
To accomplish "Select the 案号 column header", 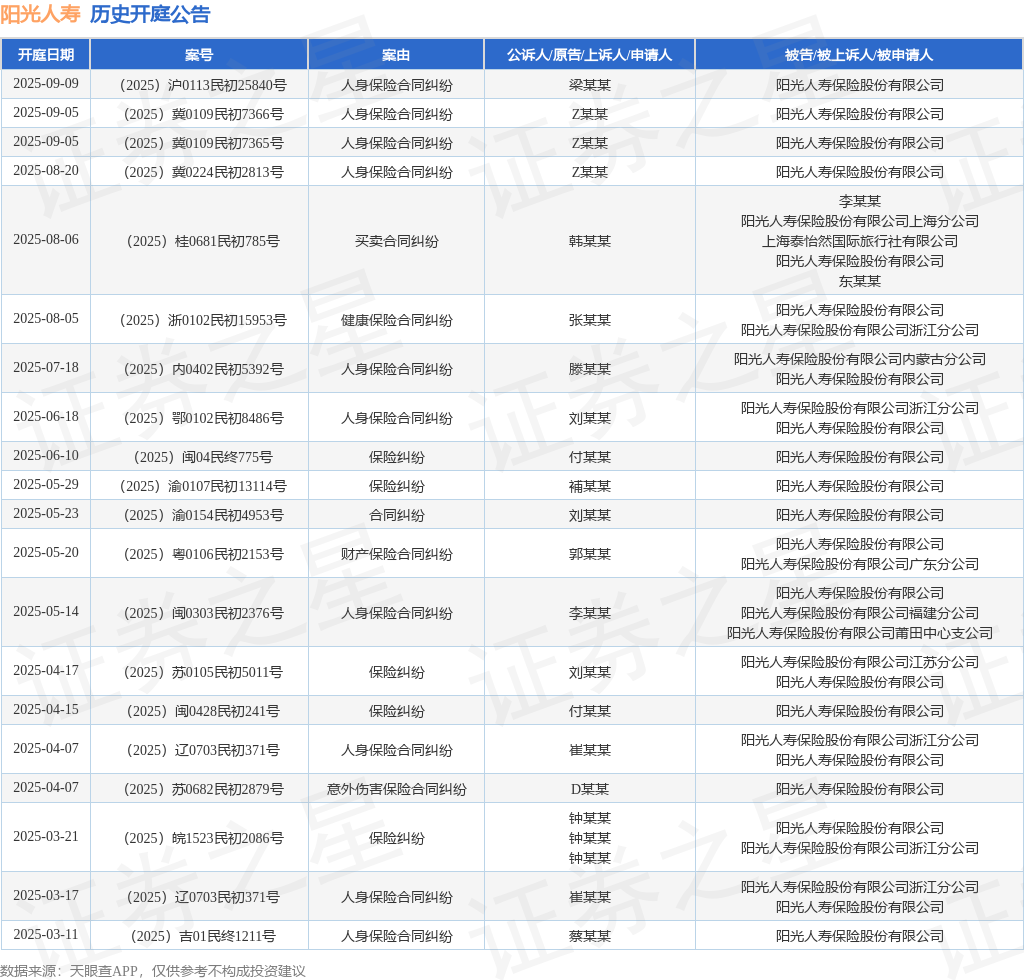I will click(x=199, y=55).
